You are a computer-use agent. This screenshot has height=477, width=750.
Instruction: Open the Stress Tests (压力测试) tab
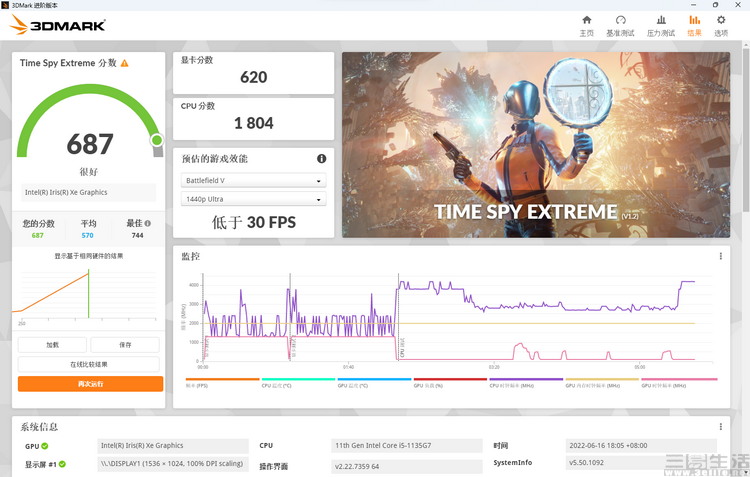661,26
